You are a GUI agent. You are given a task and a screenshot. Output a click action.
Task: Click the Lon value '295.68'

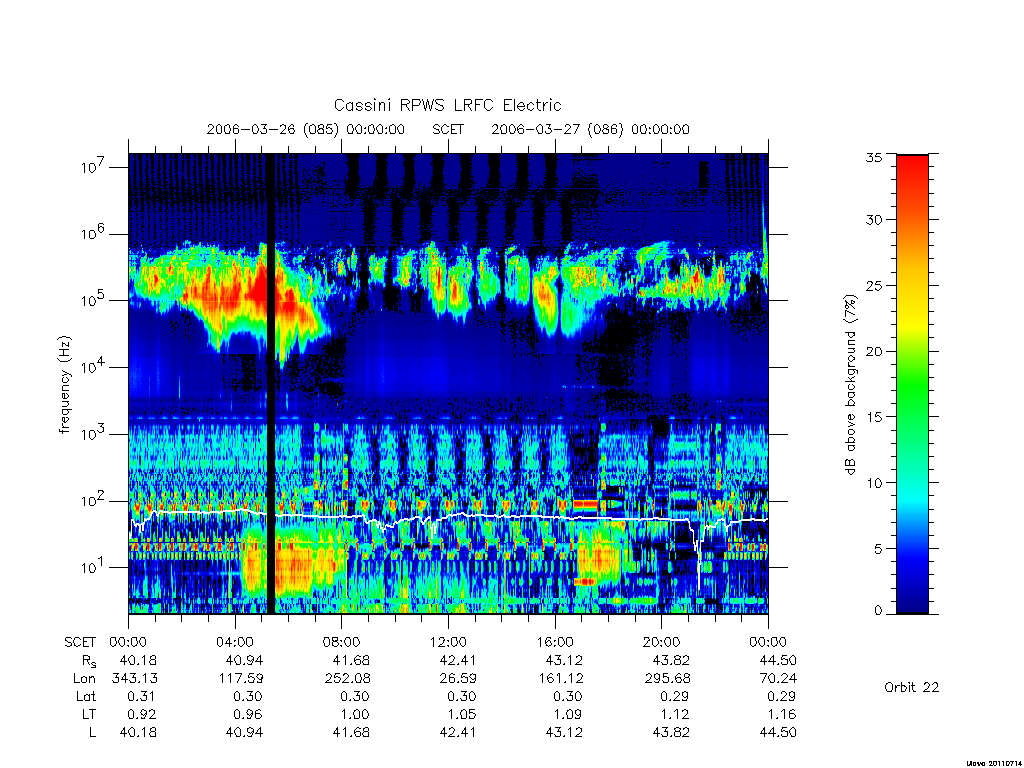coord(667,679)
